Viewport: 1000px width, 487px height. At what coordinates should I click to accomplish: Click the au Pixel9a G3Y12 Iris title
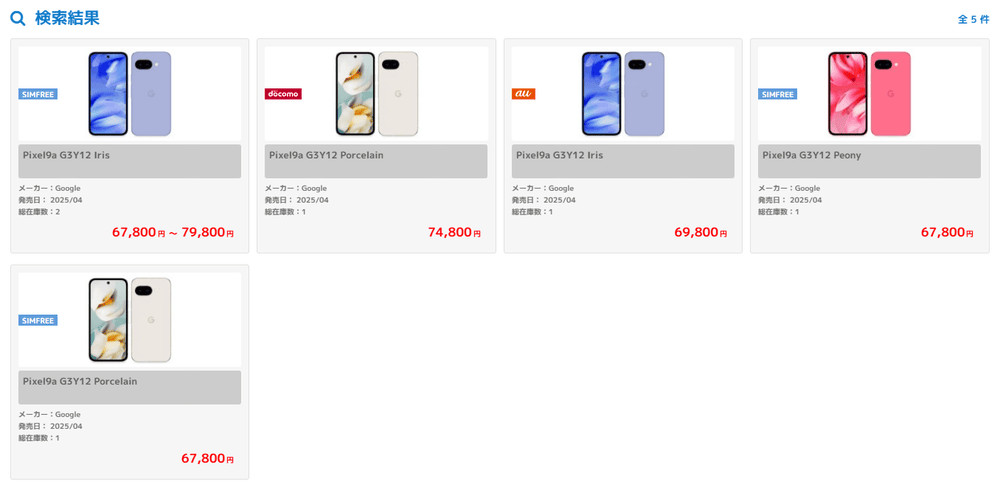pos(559,156)
